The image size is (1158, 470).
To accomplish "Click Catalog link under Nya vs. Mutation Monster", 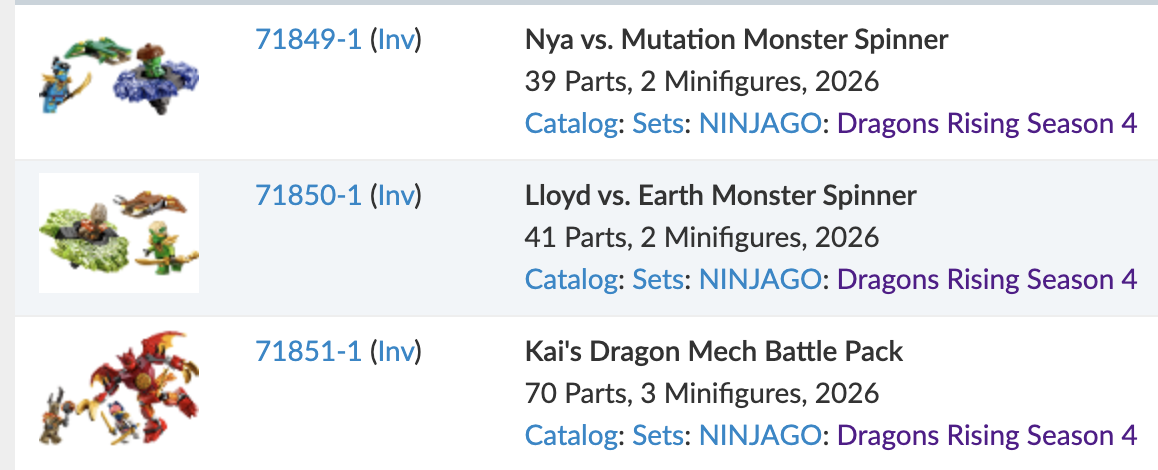I will coord(570,124).
